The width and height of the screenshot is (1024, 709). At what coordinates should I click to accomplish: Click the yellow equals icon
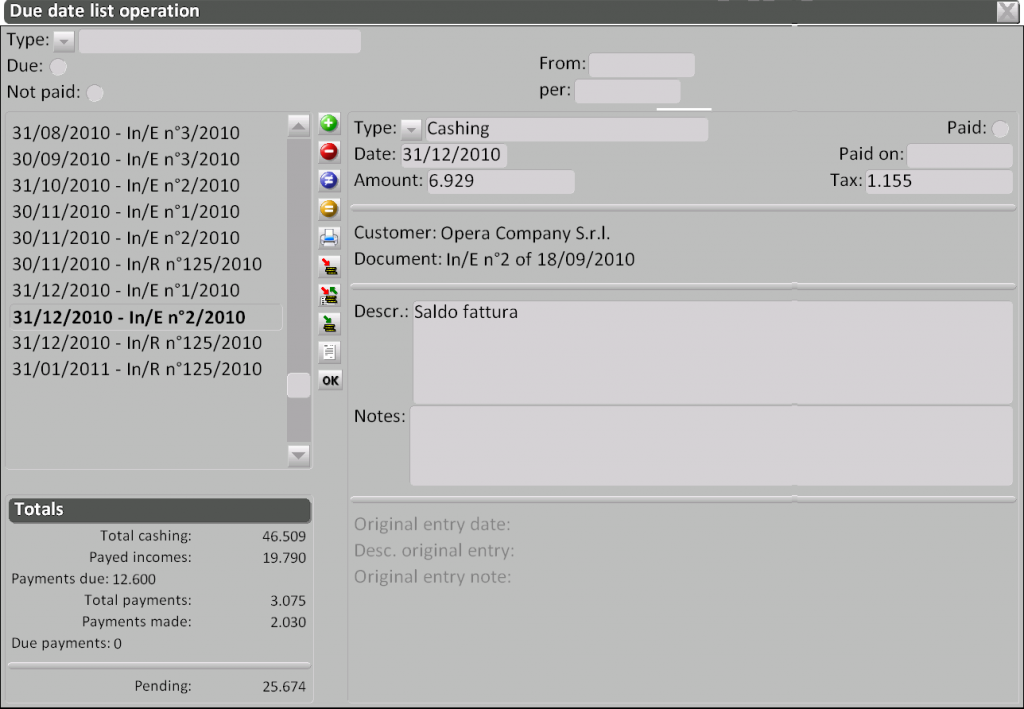[x=329, y=209]
